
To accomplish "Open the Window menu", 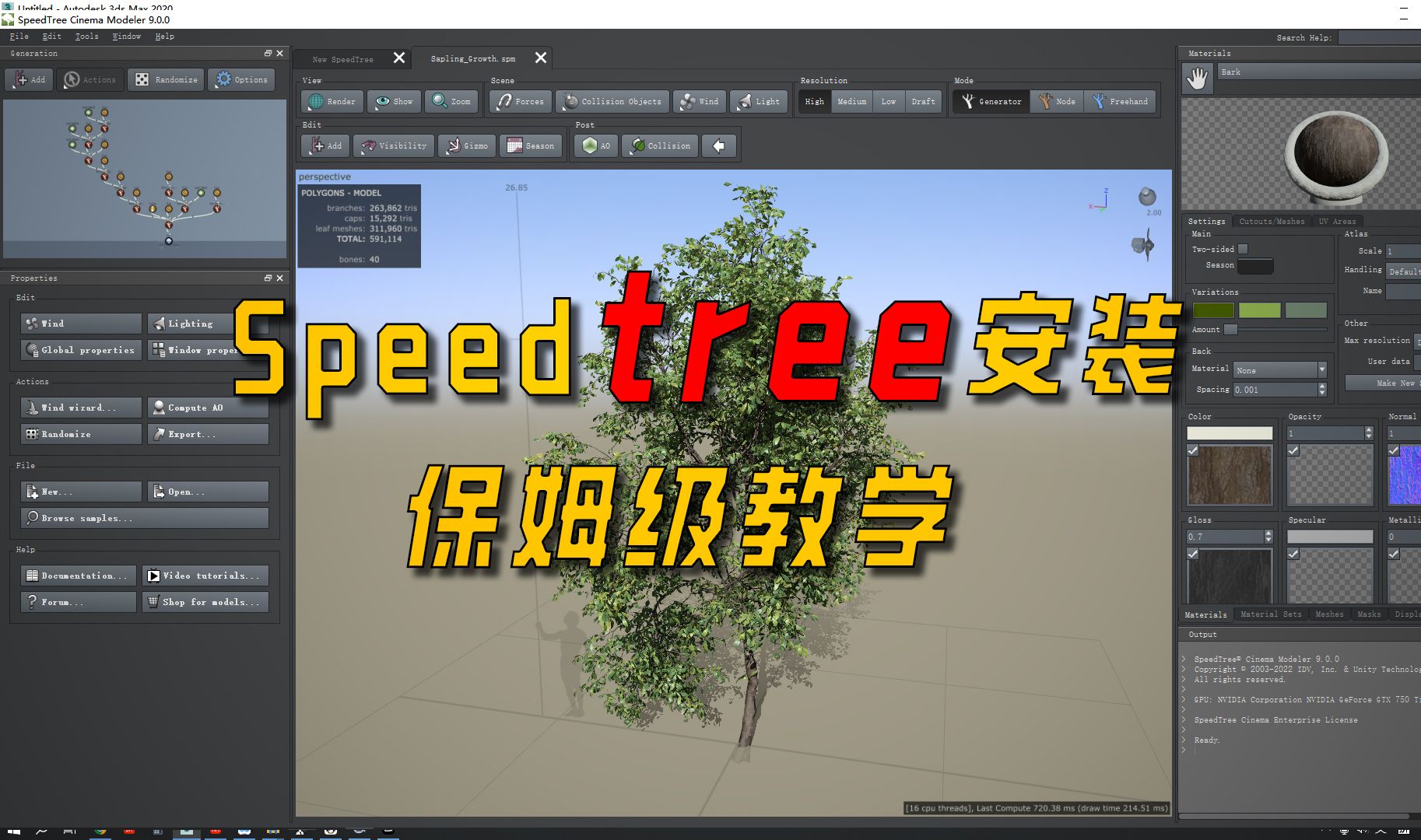I will (126, 36).
